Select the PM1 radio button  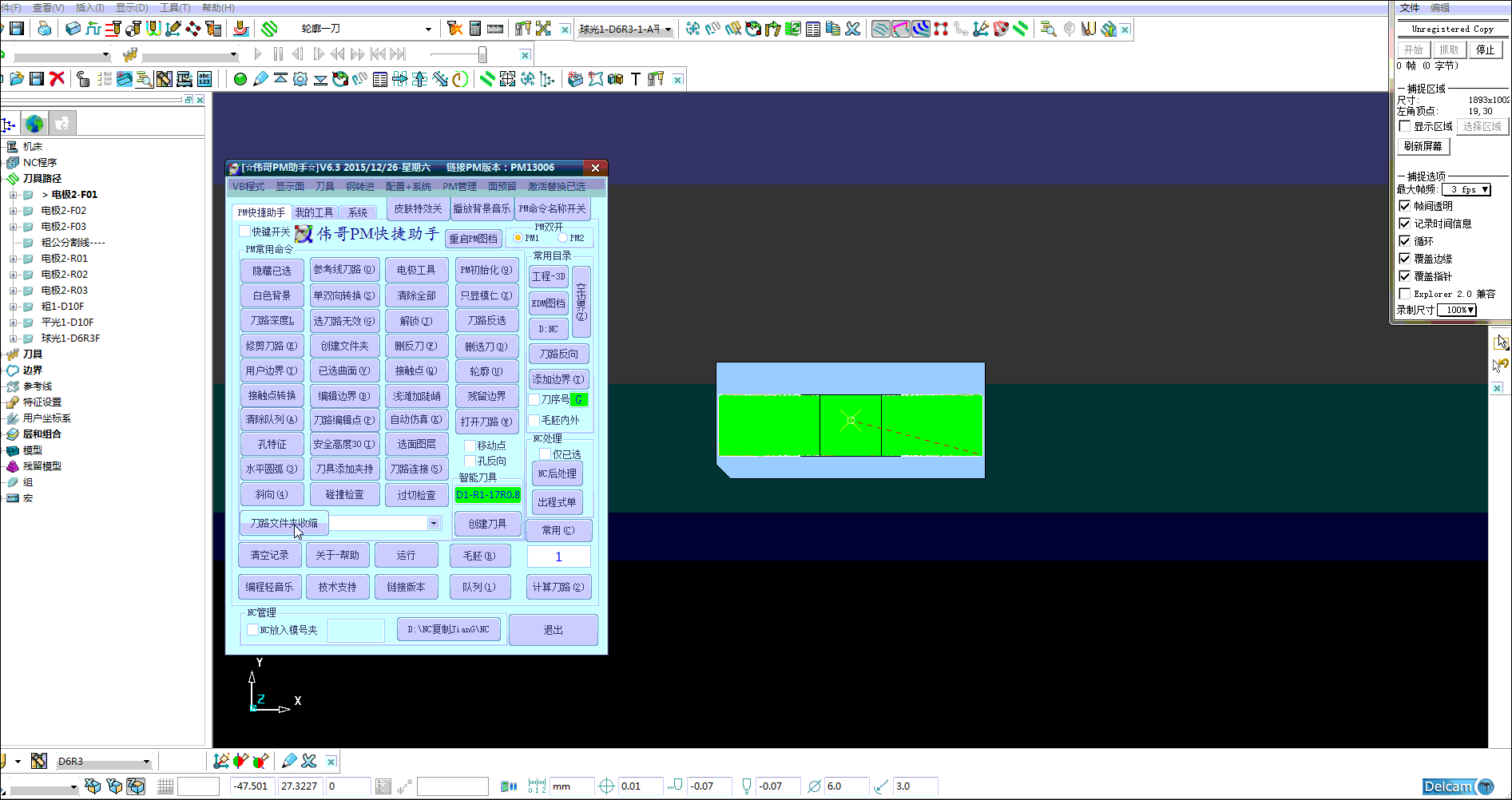pos(518,238)
